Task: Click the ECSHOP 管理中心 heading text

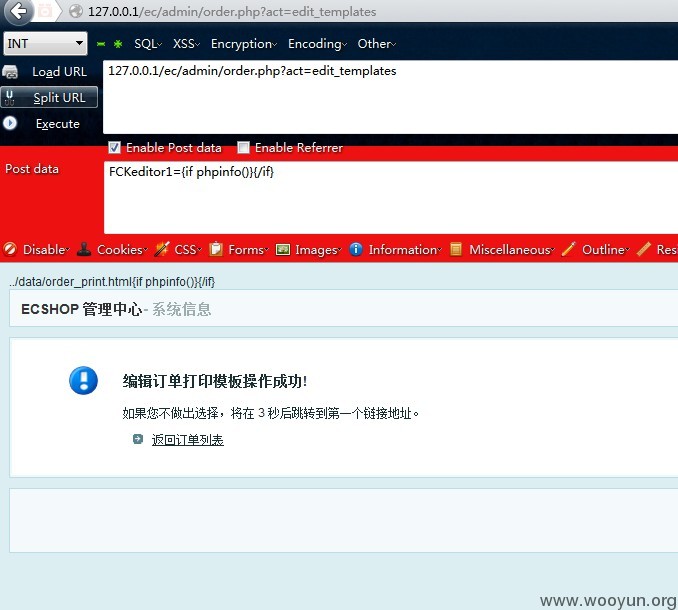Action: 81,309
